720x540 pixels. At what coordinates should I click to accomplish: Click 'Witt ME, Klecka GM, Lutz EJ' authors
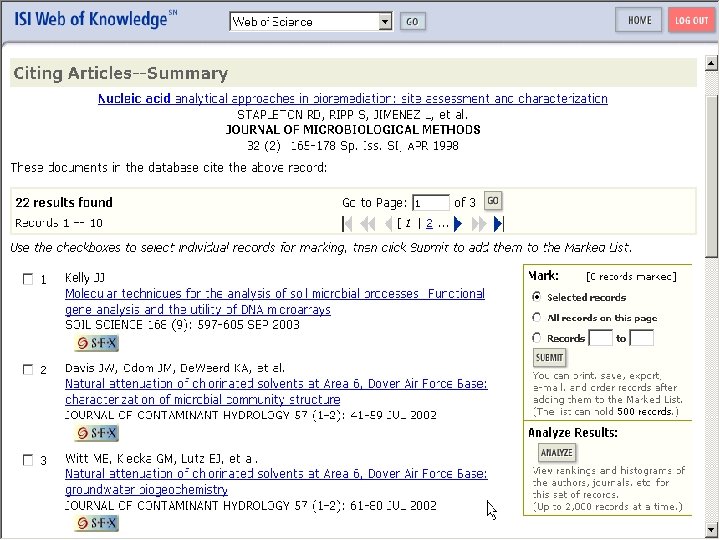coord(162,458)
